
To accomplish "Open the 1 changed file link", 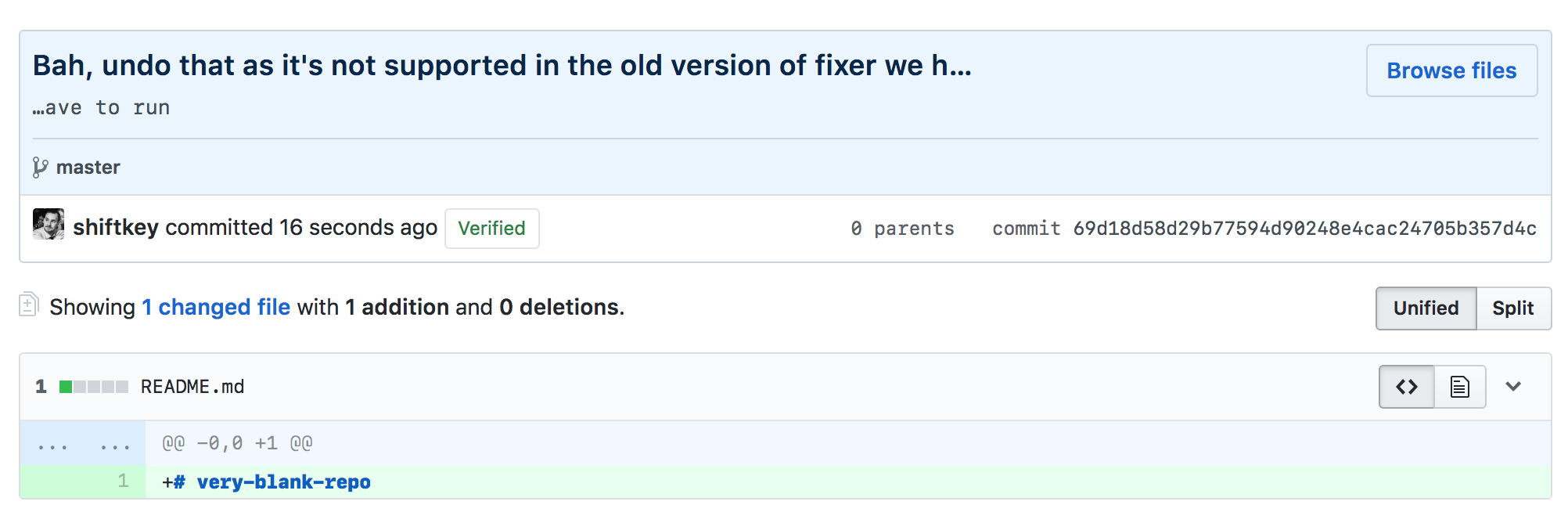I will [215, 306].
